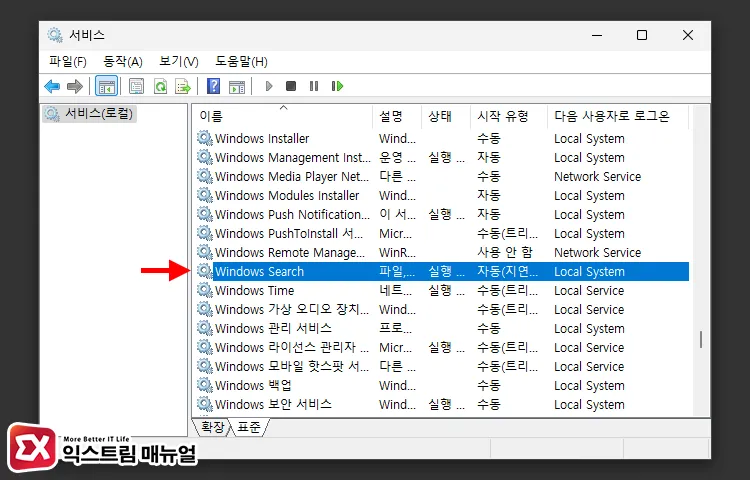Click the gear icon beside Windows 관리 서비스

[205, 328]
